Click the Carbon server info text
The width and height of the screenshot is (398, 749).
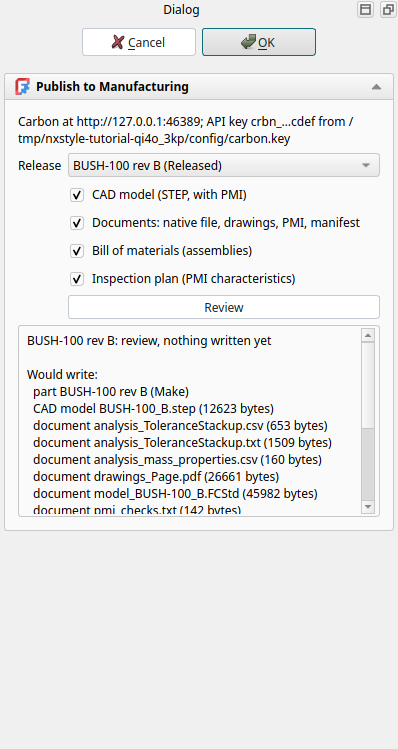click(x=185, y=130)
